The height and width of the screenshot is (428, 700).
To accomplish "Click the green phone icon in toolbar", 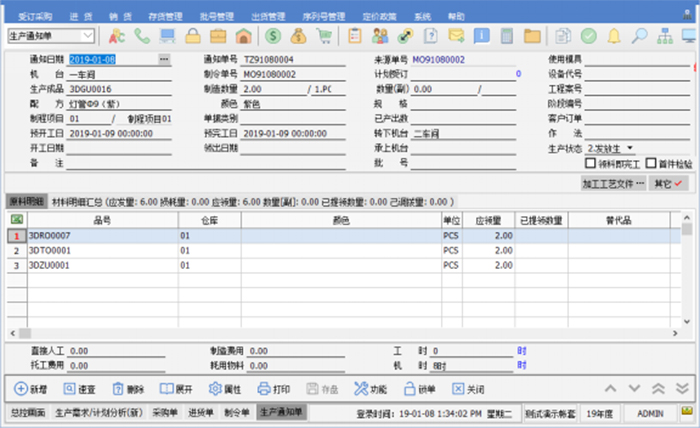I will (140, 36).
